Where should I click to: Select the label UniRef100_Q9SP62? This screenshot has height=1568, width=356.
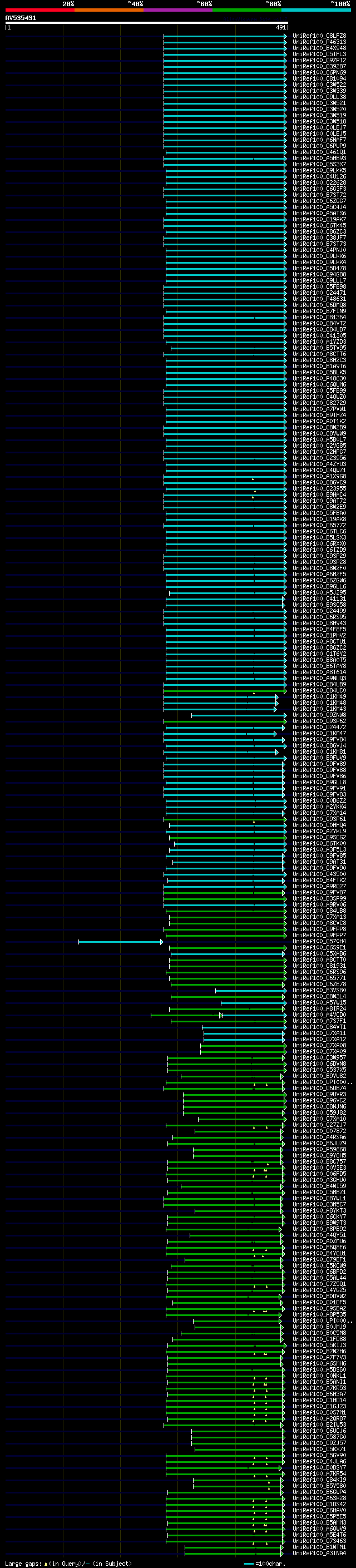pyautogui.click(x=319, y=721)
